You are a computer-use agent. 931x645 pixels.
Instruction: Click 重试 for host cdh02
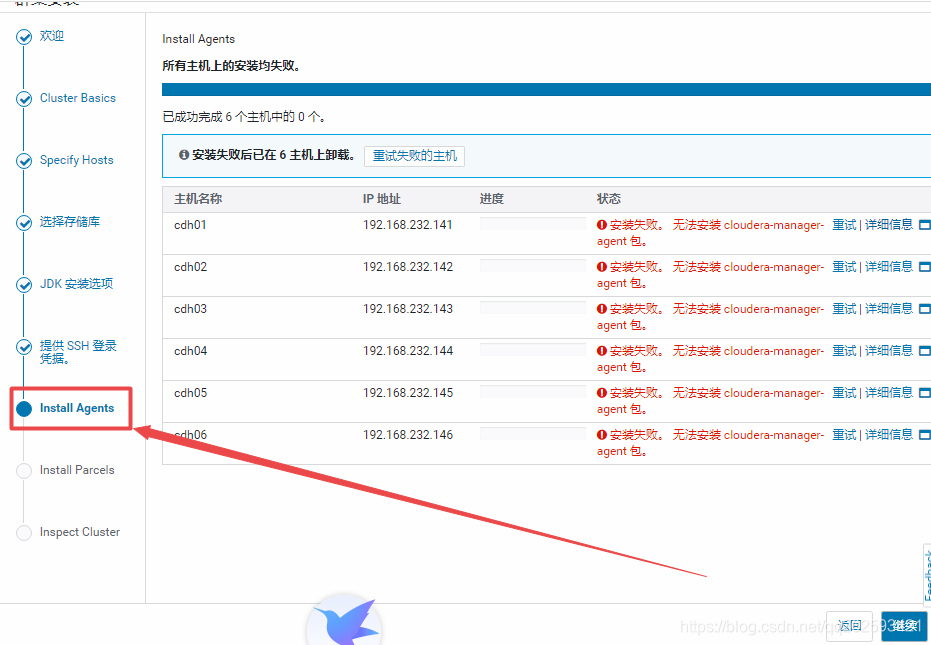click(844, 267)
